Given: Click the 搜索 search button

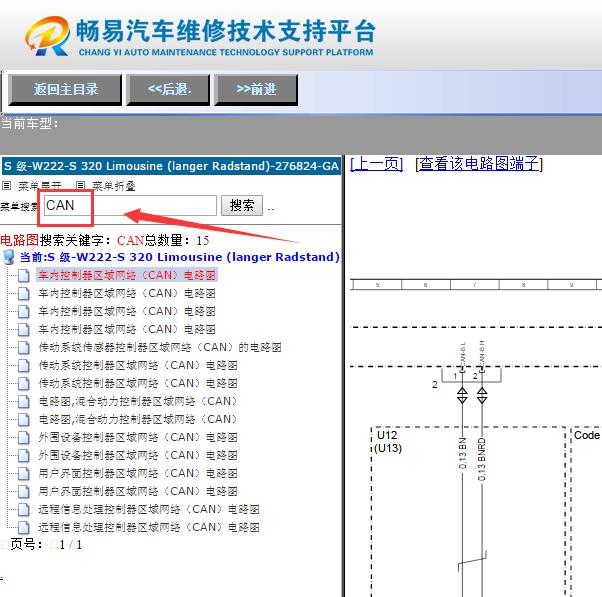Looking at the screenshot, I should point(242,205).
